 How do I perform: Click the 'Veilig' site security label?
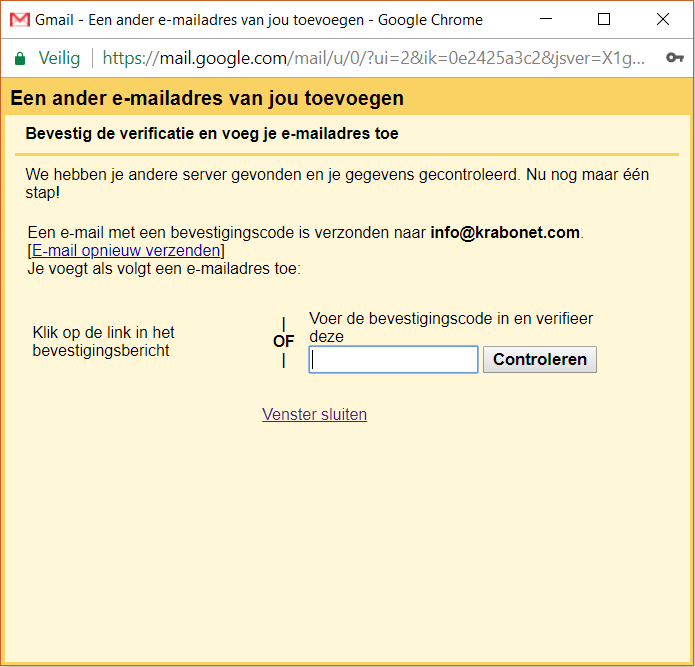pyautogui.click(x=59, y=58)
